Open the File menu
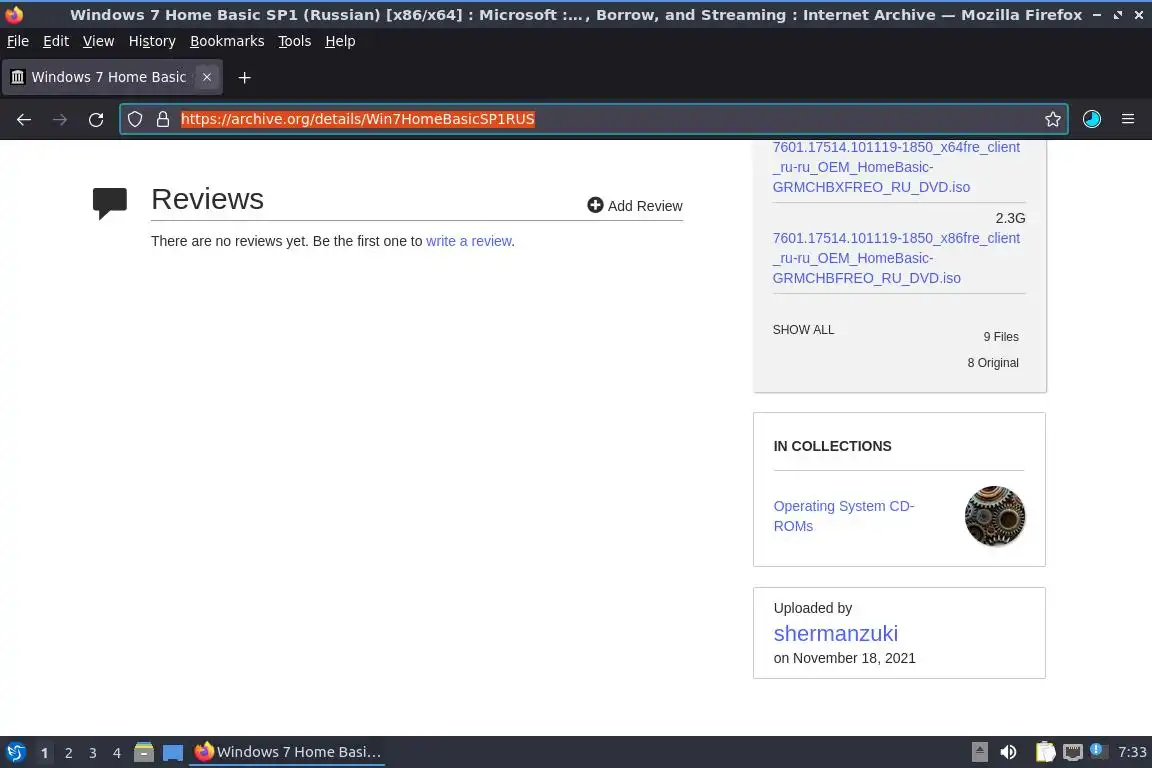 point(18,41)
